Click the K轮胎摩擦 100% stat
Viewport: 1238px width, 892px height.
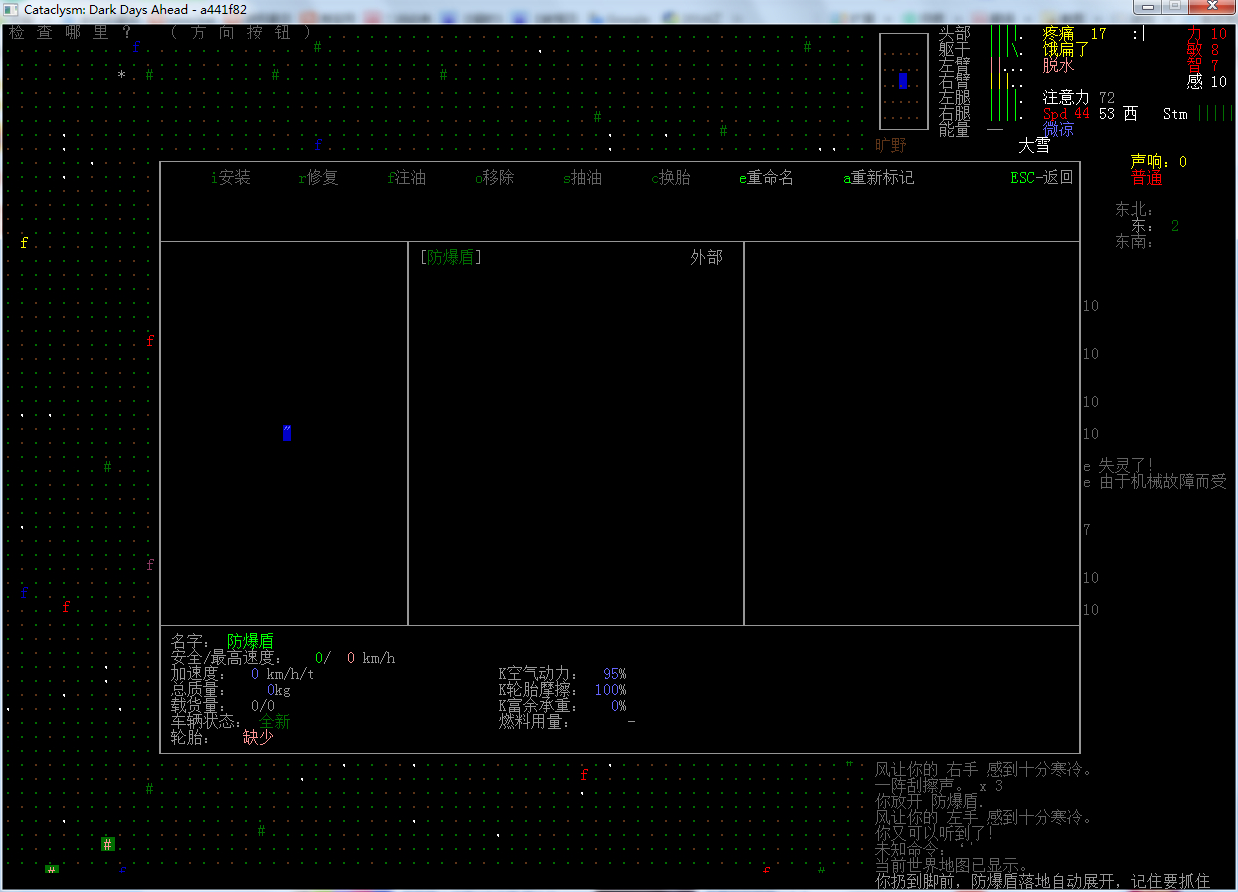point(563,690)
